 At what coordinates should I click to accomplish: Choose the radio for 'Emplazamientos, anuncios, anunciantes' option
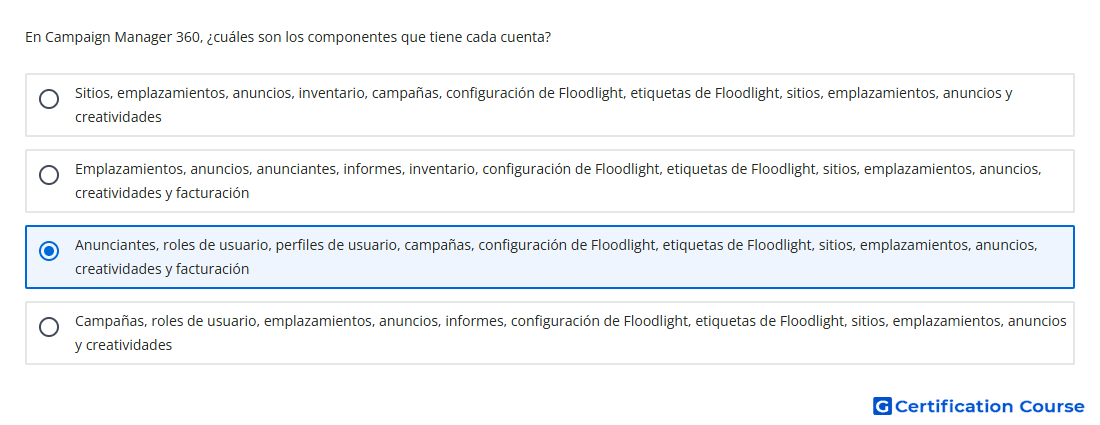point(49,175)
